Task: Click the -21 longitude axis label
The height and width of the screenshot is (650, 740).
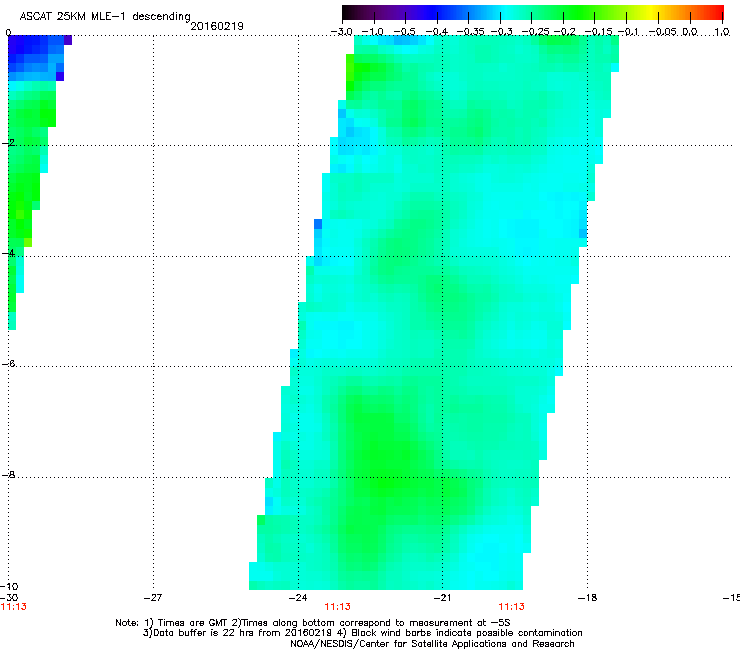Action: click(442, 598)
